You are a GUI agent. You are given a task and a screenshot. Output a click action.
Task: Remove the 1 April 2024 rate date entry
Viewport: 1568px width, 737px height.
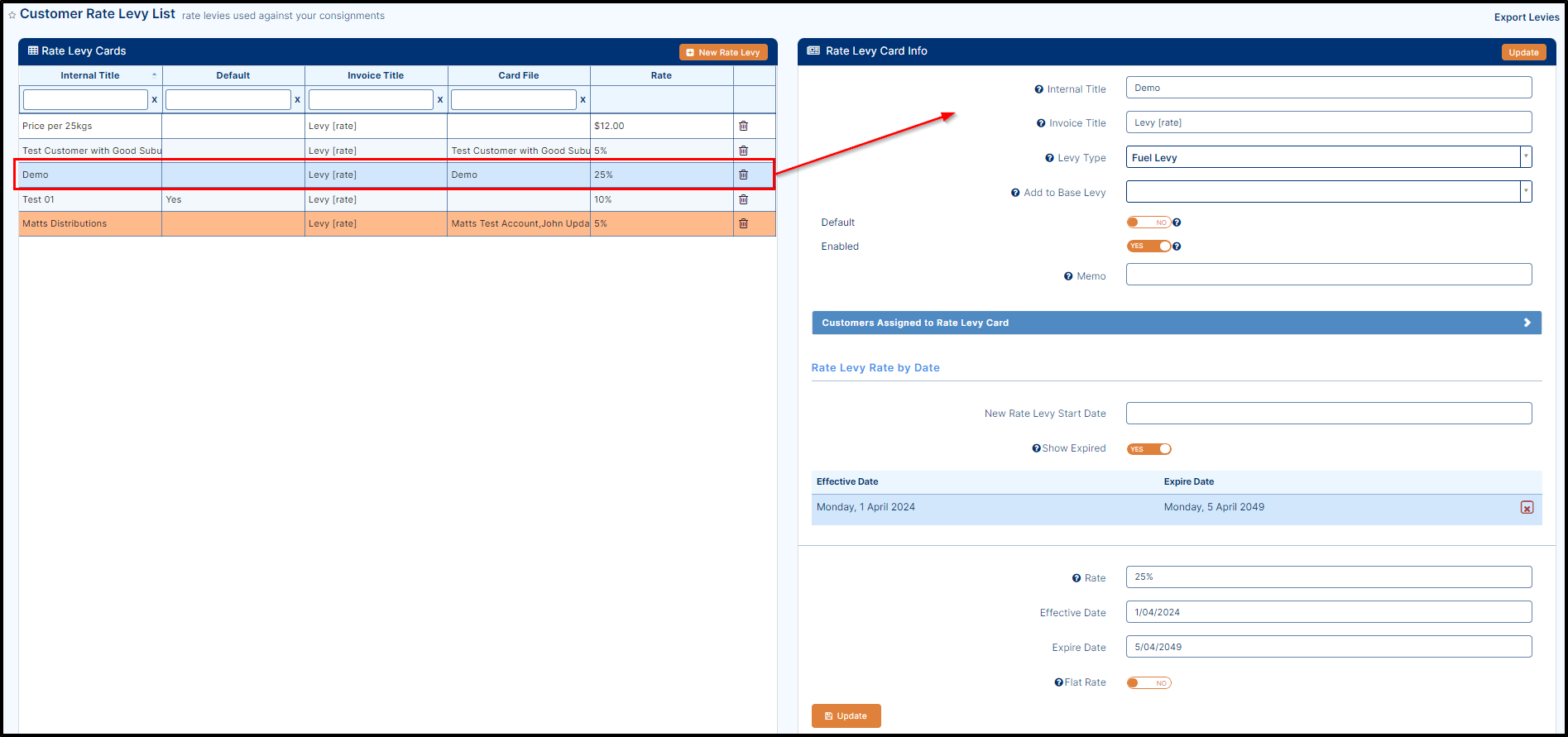point(1527,508)
